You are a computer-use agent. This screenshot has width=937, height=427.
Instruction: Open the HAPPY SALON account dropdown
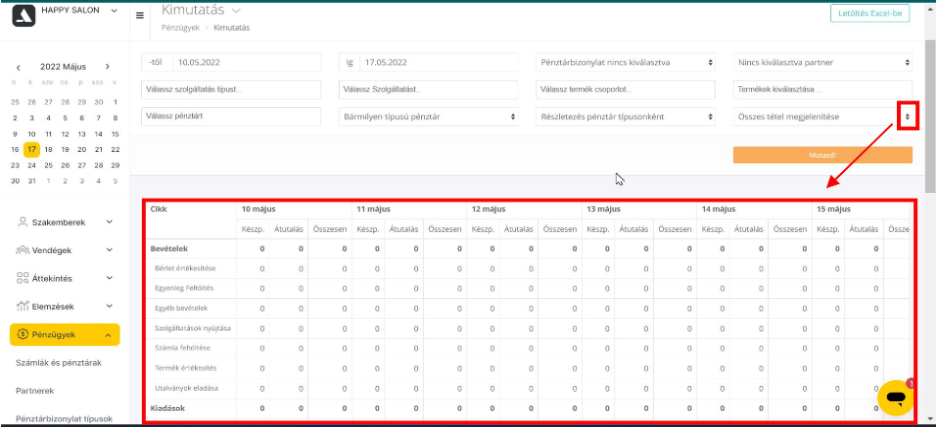(x=114, y=11)
